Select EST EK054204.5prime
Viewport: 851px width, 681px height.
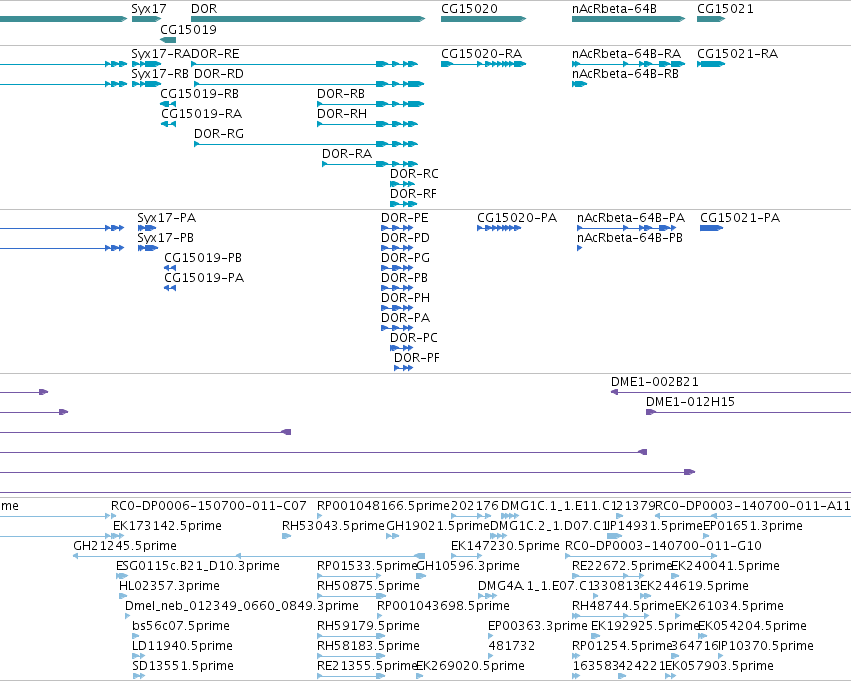701,636
